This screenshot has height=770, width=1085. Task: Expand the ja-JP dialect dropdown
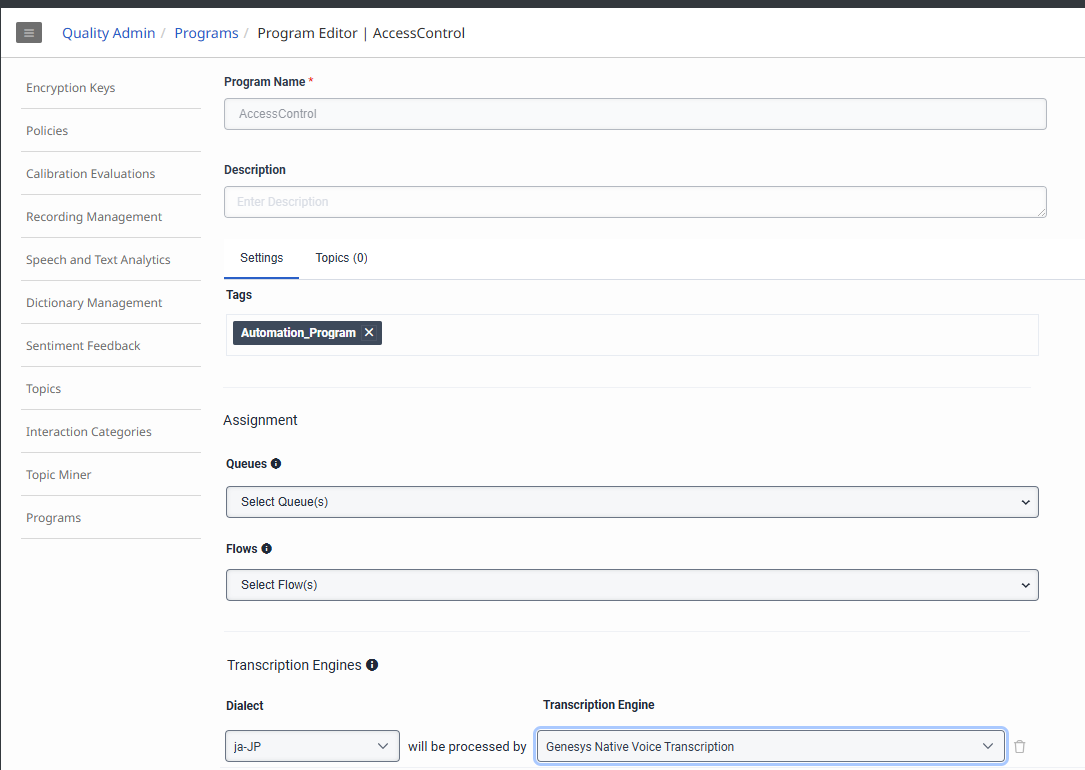click(313, 746)
